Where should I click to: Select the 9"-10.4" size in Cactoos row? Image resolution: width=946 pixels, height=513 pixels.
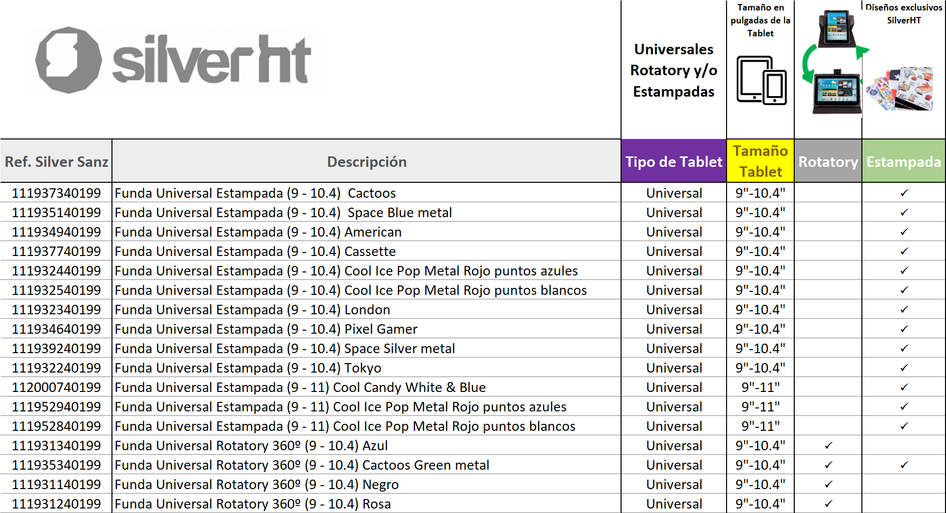pyautogui.click(x=760, y=193)
